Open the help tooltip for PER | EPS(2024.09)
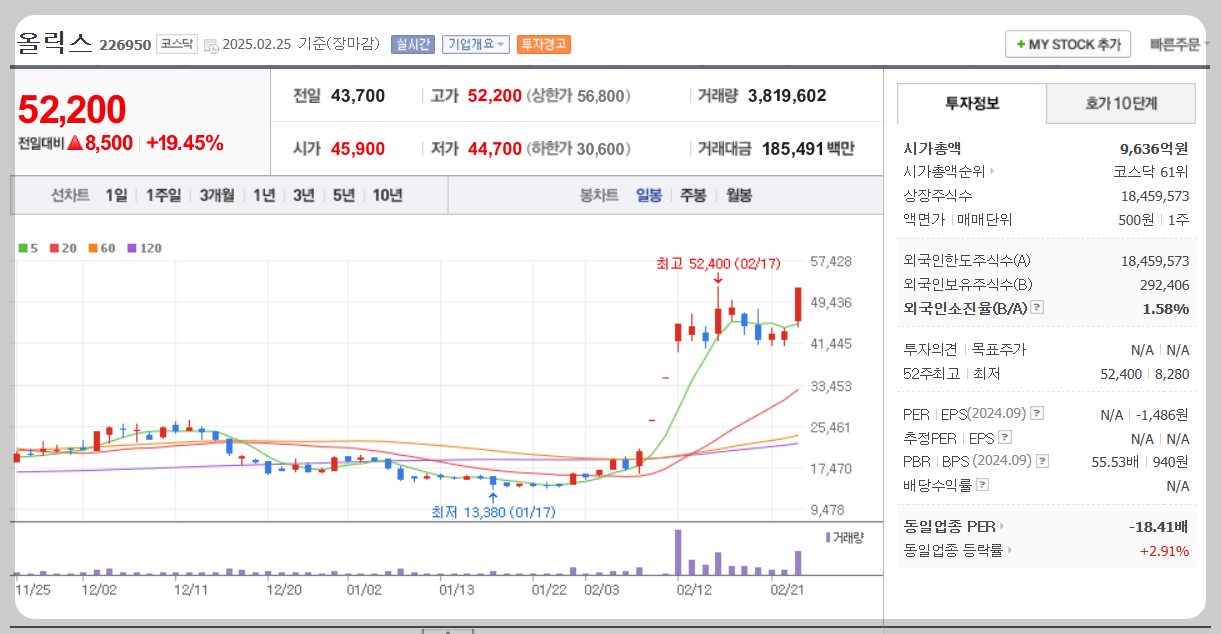The width and height of the screenshot is (1221, 634). coord(1036,412)
